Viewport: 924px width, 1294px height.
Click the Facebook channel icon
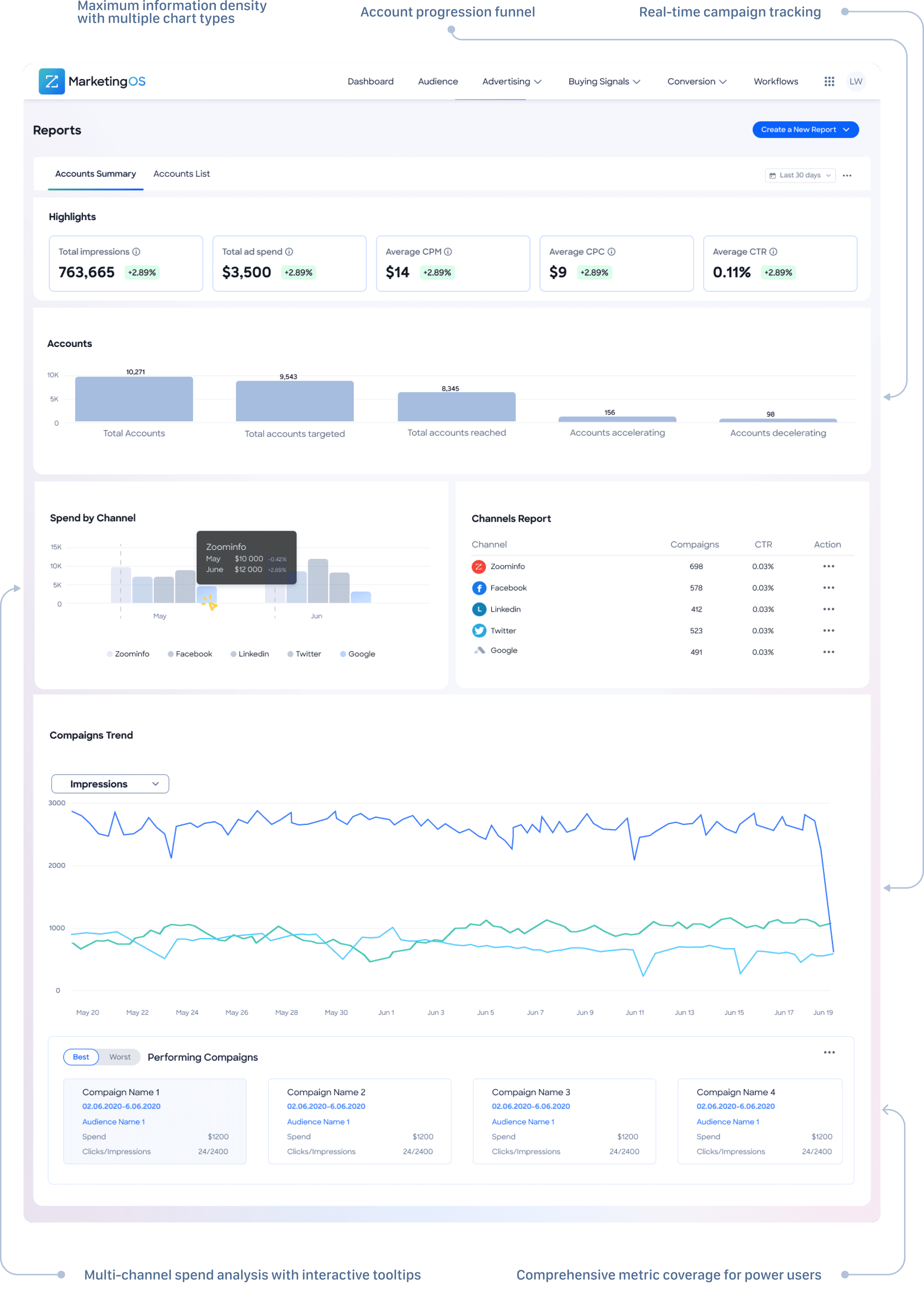[479, 588]
